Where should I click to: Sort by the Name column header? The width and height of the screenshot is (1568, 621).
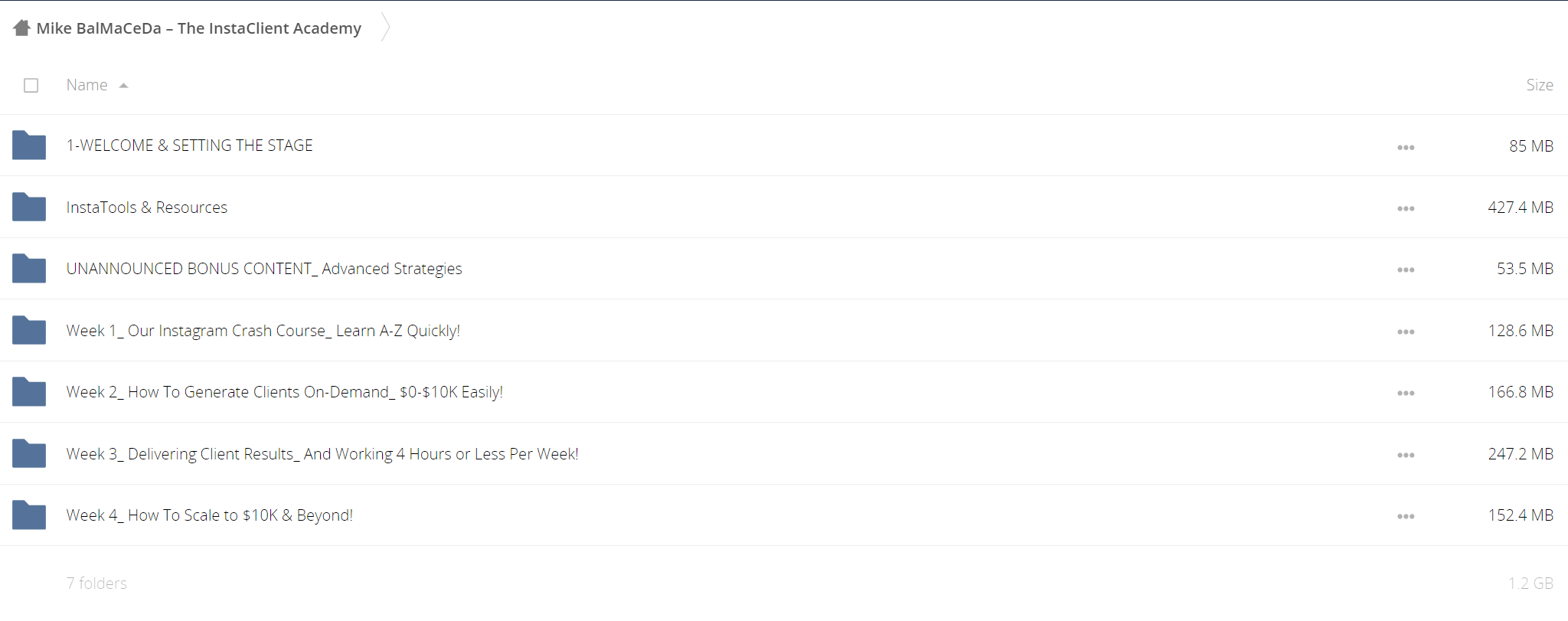pyautogui.click(x=87, y=85)
